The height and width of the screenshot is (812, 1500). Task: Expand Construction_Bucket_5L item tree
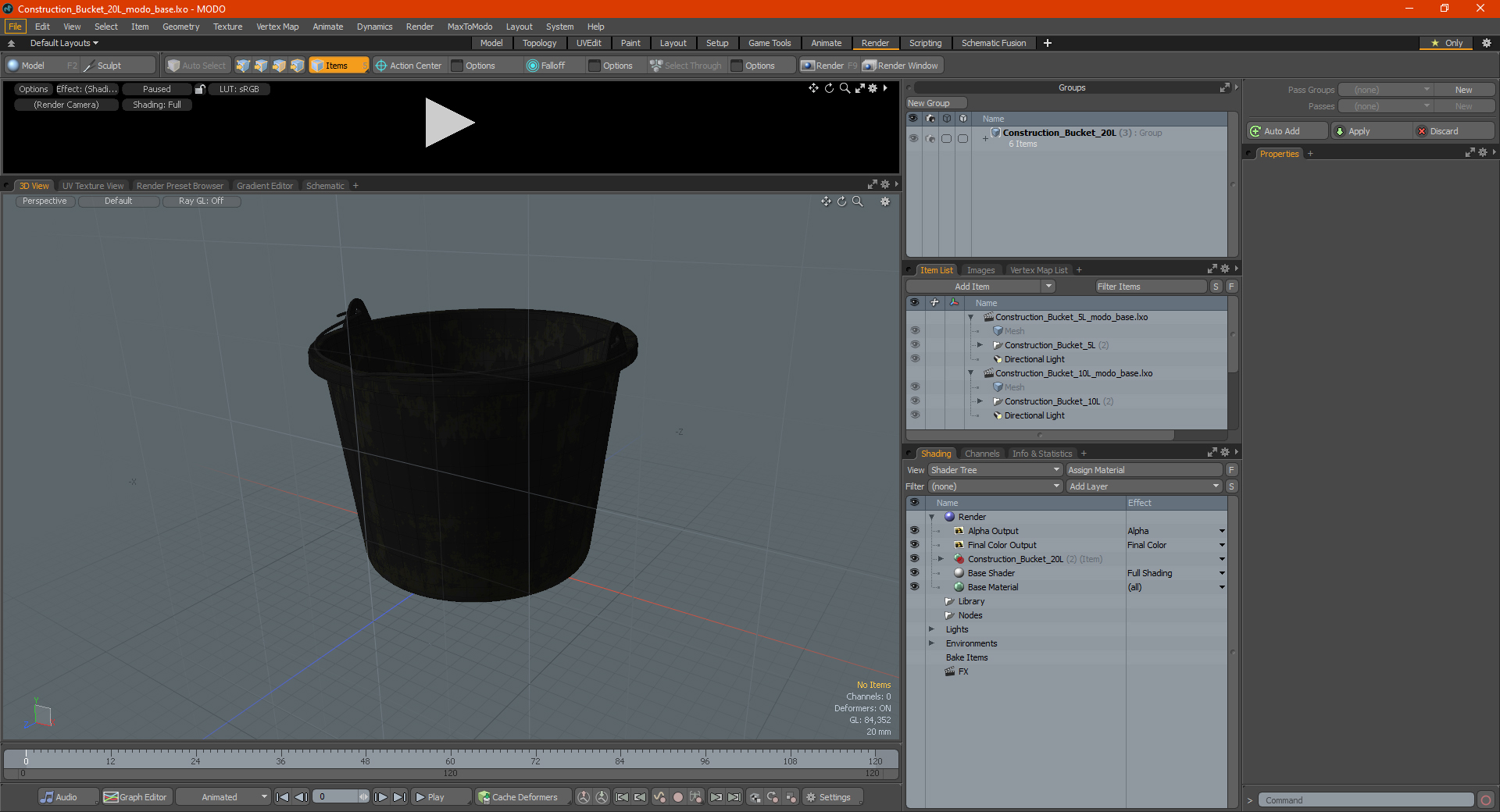pos(980,345)
